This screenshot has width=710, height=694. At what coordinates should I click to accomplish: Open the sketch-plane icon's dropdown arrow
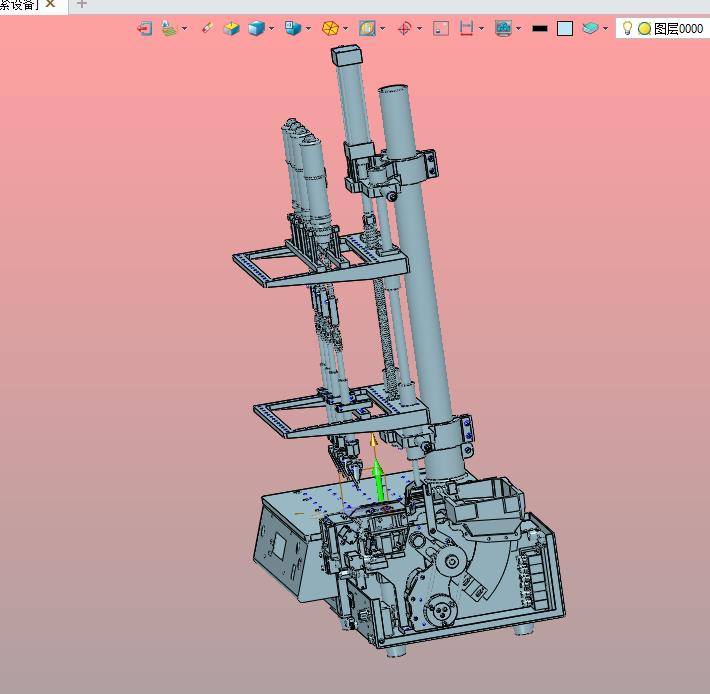click(x=184, y=29)
